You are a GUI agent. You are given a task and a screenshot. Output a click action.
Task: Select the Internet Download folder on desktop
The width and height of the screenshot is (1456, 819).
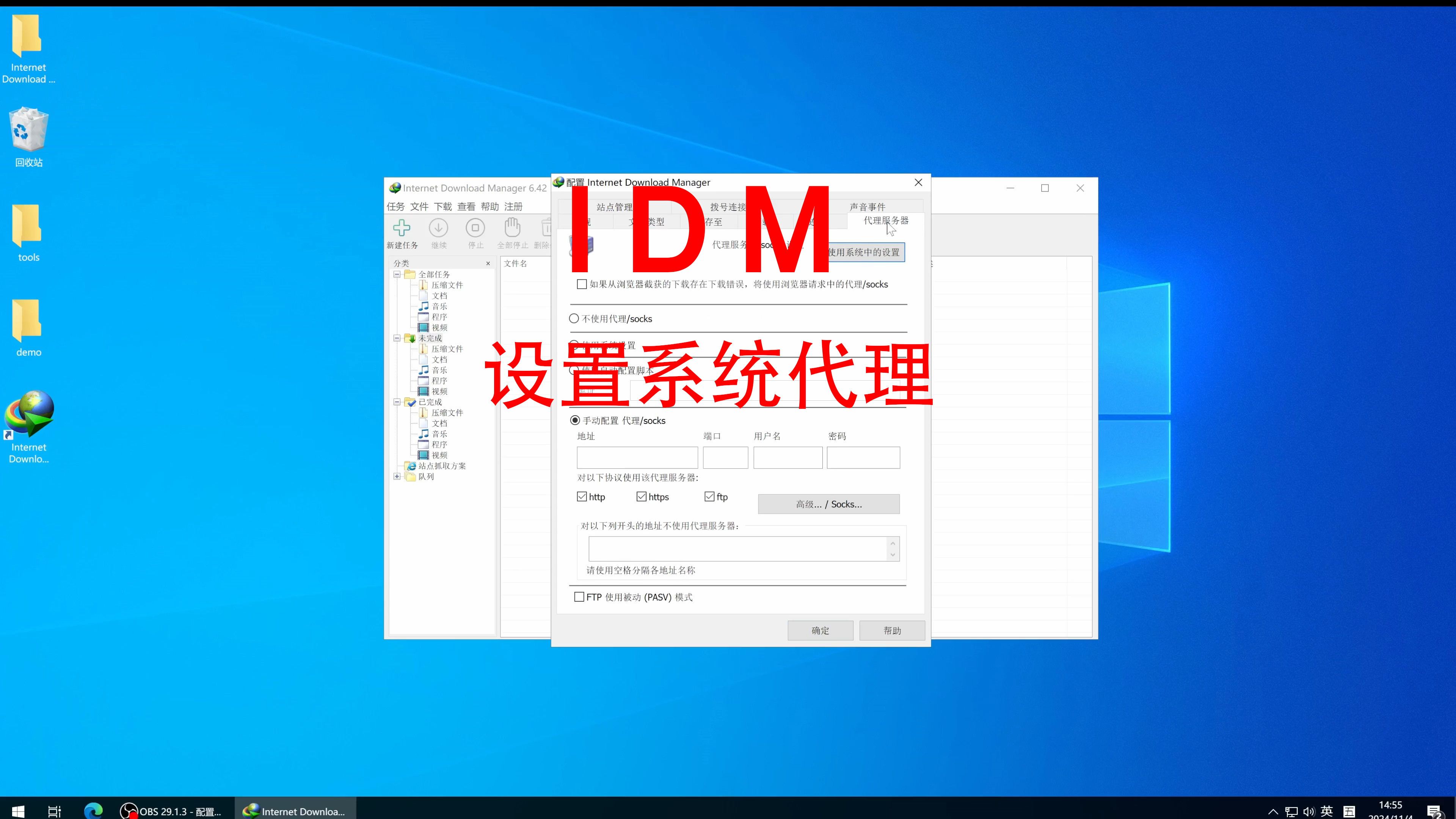click(29, 50)
